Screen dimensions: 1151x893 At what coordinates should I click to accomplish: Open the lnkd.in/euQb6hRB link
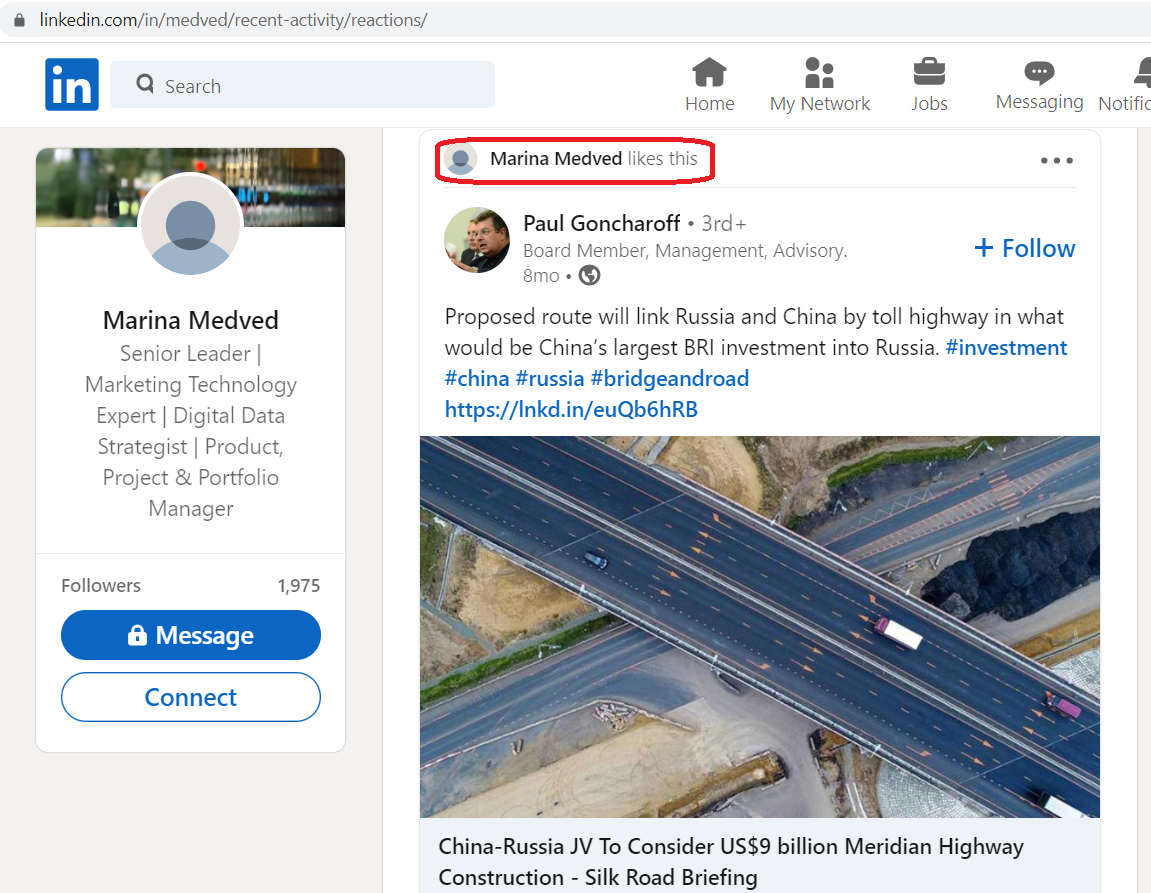point(571,409)
